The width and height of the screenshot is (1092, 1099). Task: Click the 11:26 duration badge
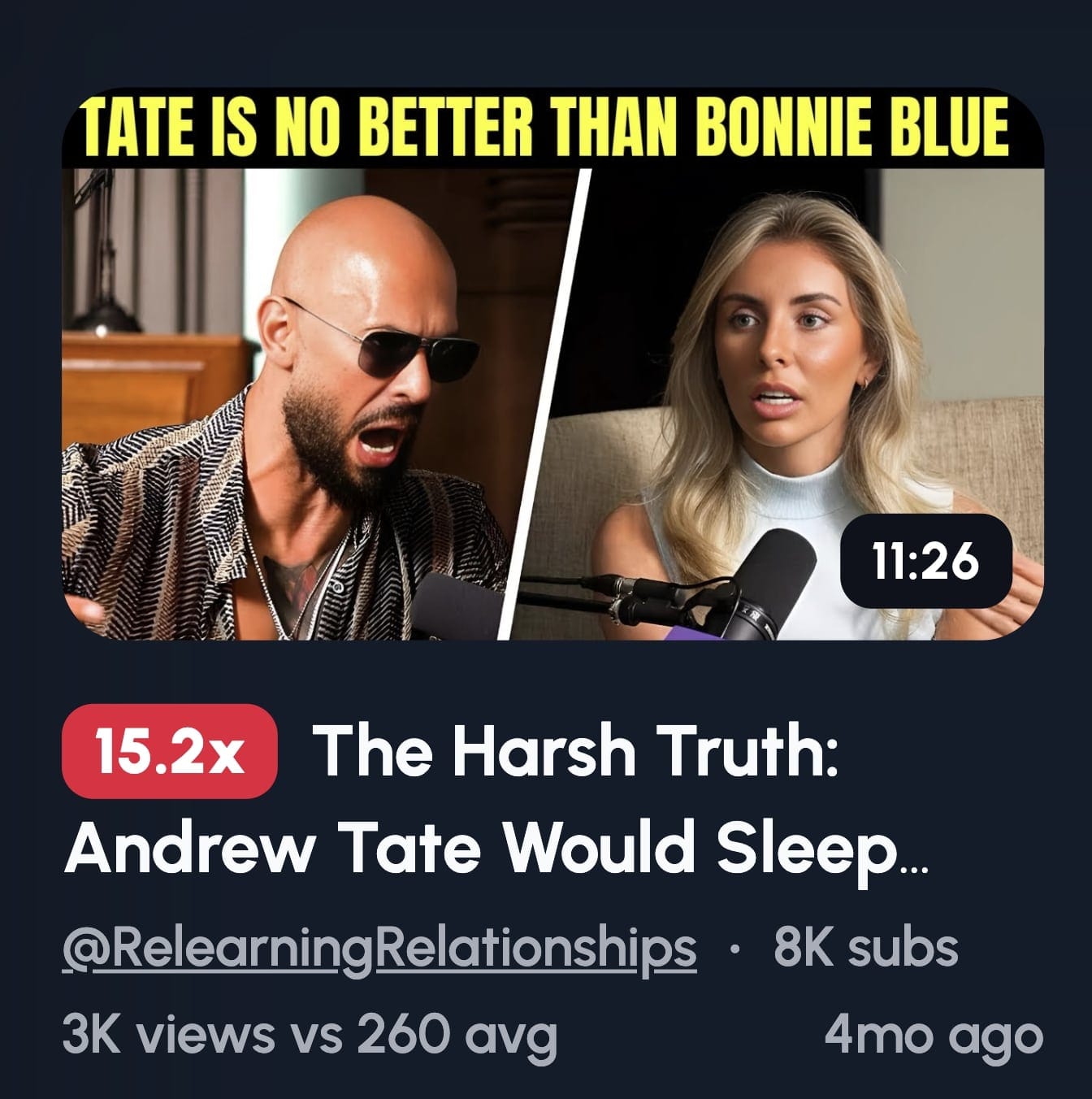click(x=925, y=561)
